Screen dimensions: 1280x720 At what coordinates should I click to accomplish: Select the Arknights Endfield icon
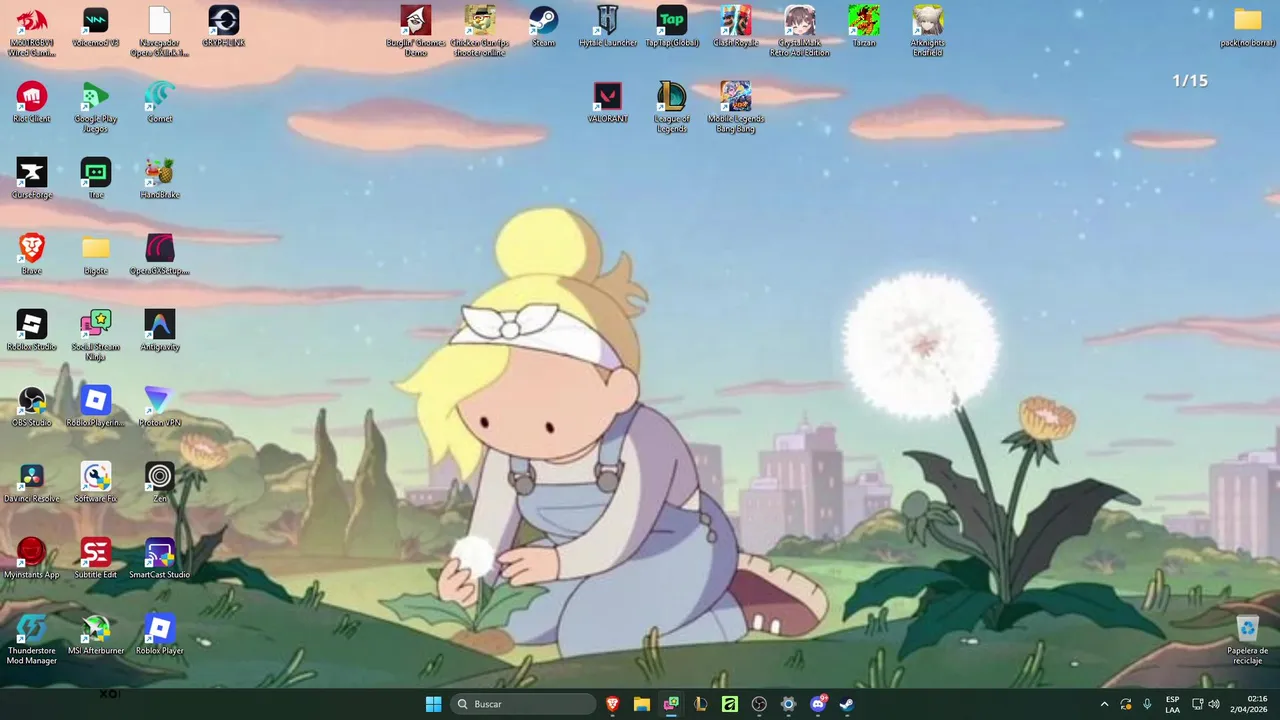pos(928,32)
